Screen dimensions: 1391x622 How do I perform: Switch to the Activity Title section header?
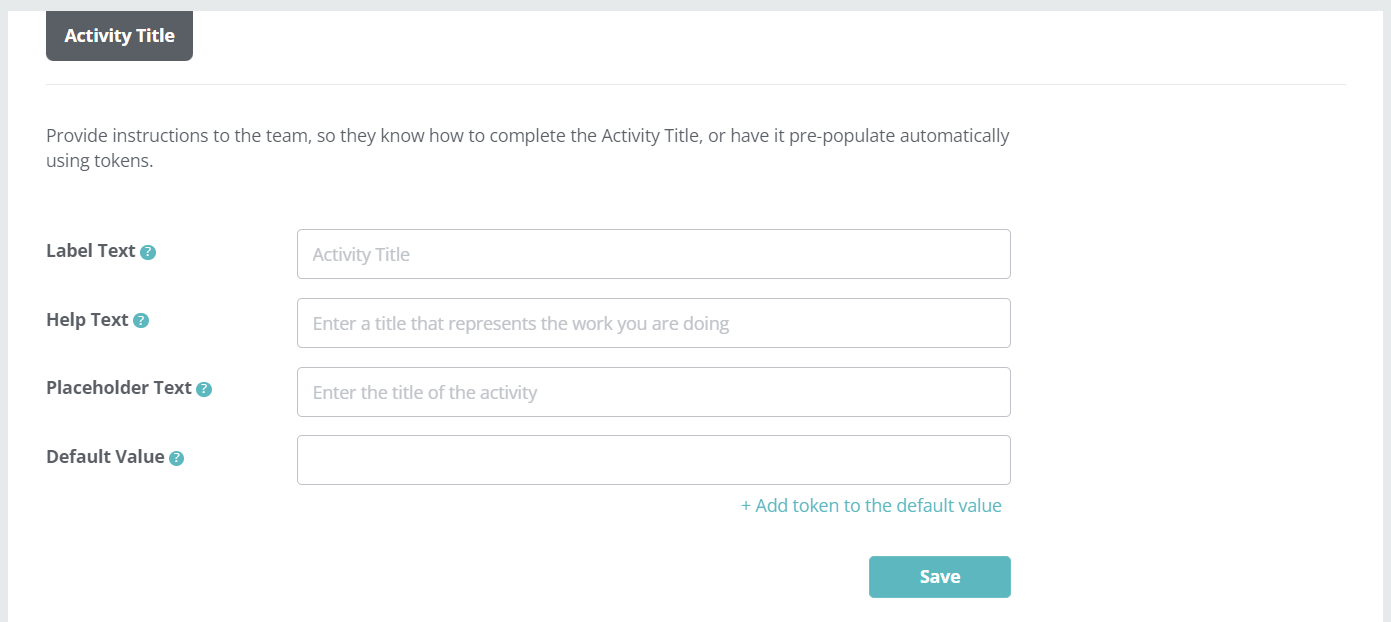[119, 35]
